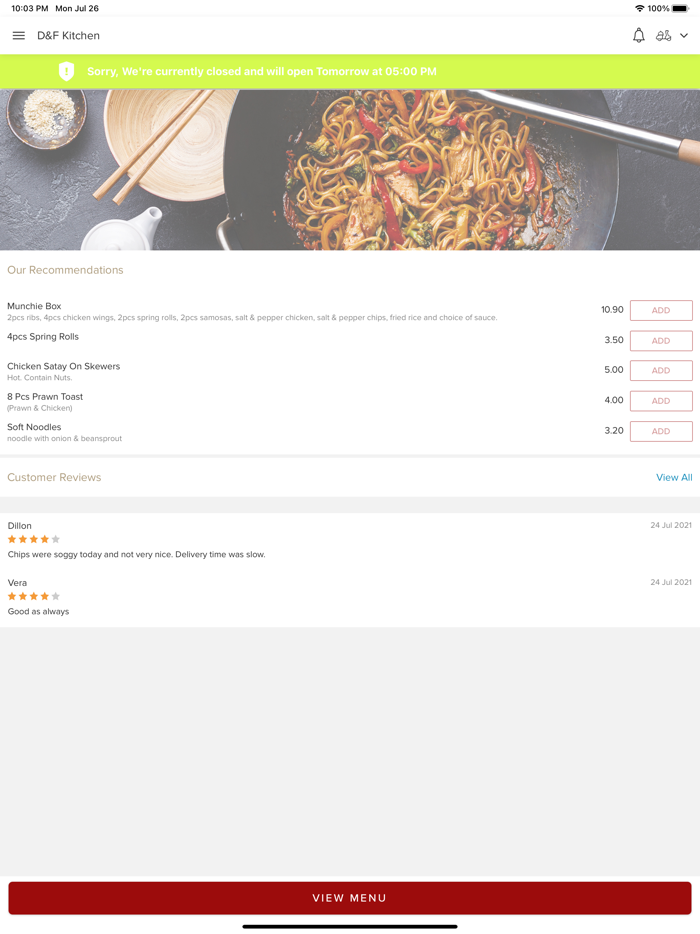Collapse the header options using the down arrow

coord(683,35)
